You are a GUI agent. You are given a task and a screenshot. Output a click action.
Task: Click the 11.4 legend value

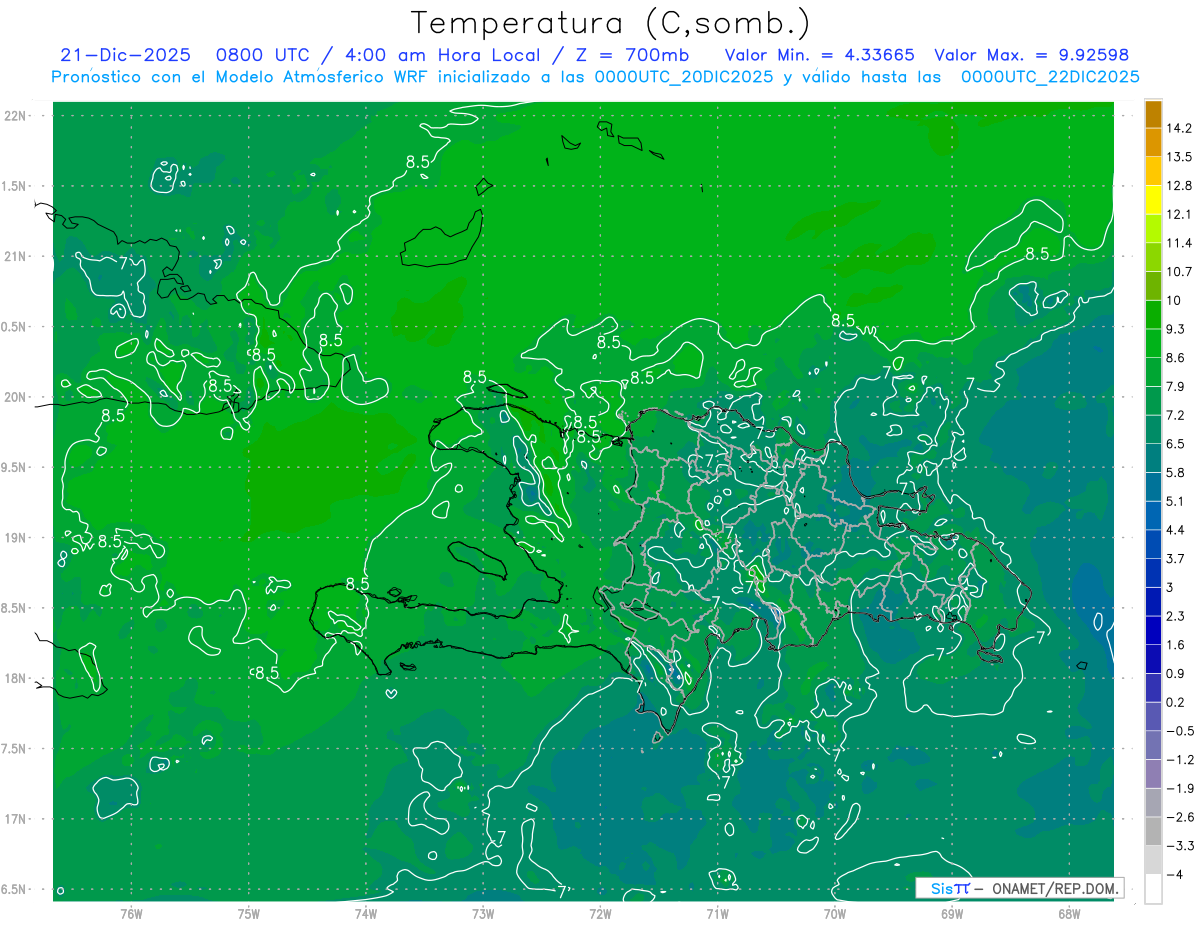1179,243
